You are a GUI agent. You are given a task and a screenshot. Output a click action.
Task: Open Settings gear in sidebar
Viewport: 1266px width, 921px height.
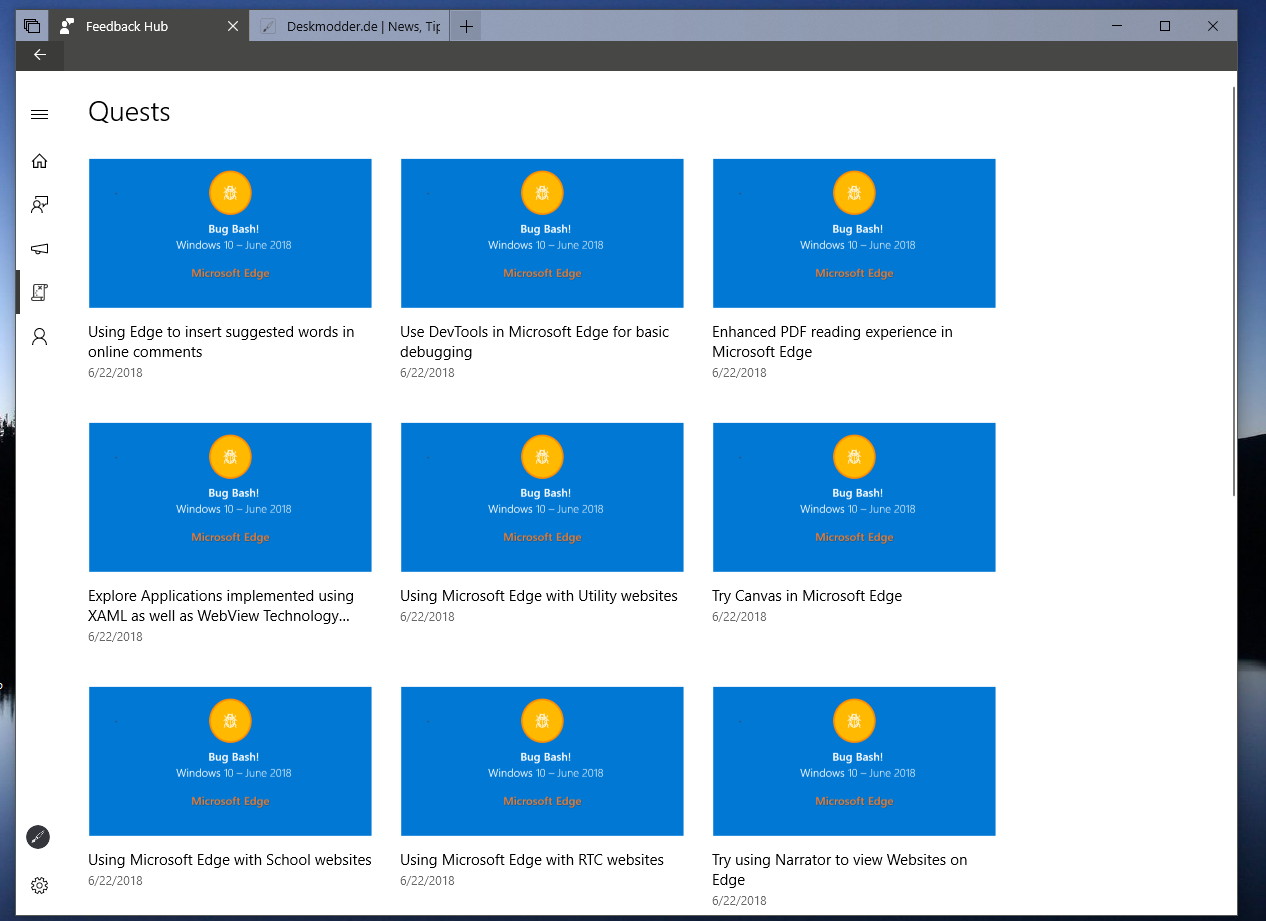click(39, 885)
